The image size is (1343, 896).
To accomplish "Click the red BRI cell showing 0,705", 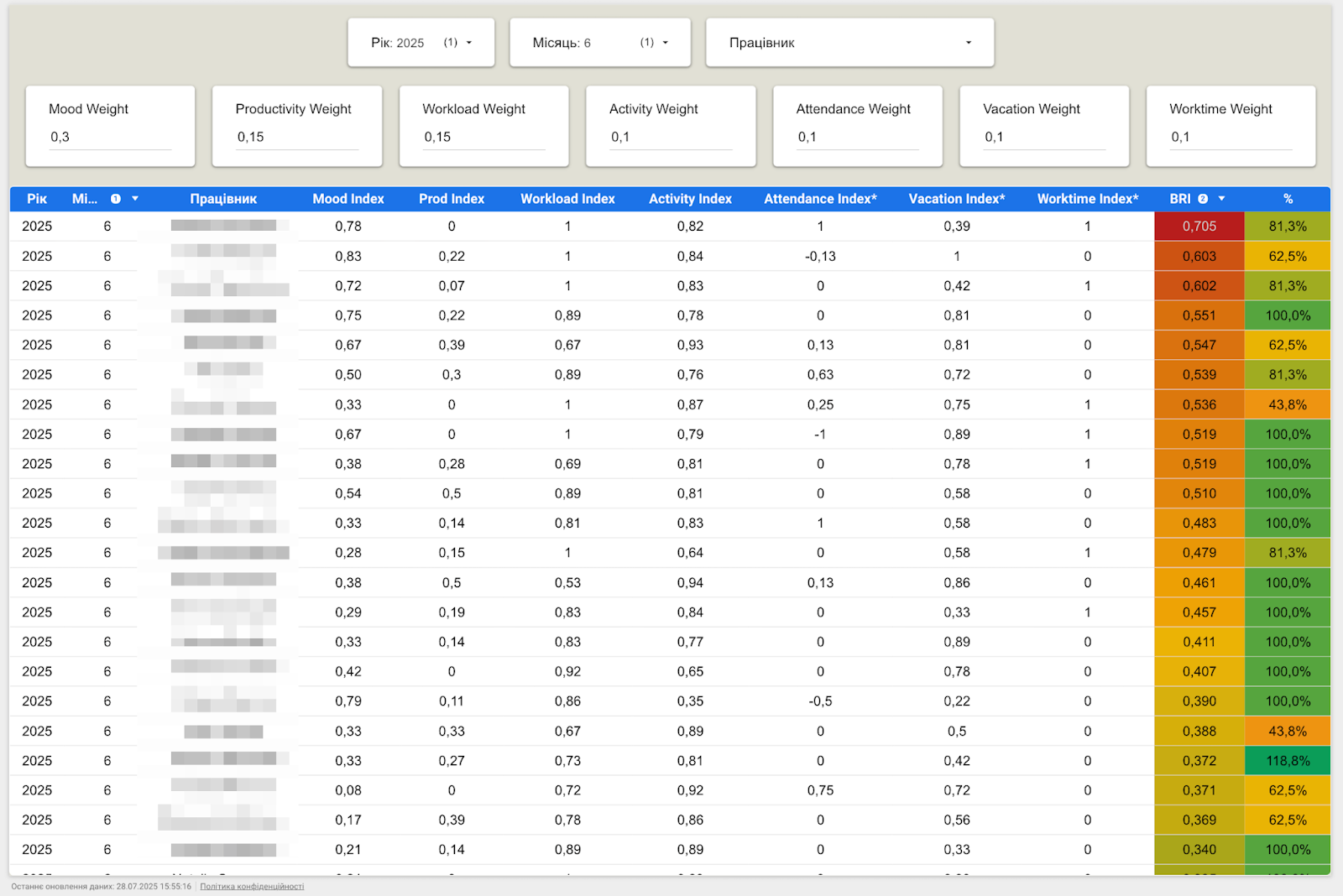I will pyautogui.click(x=1199, y=227).
